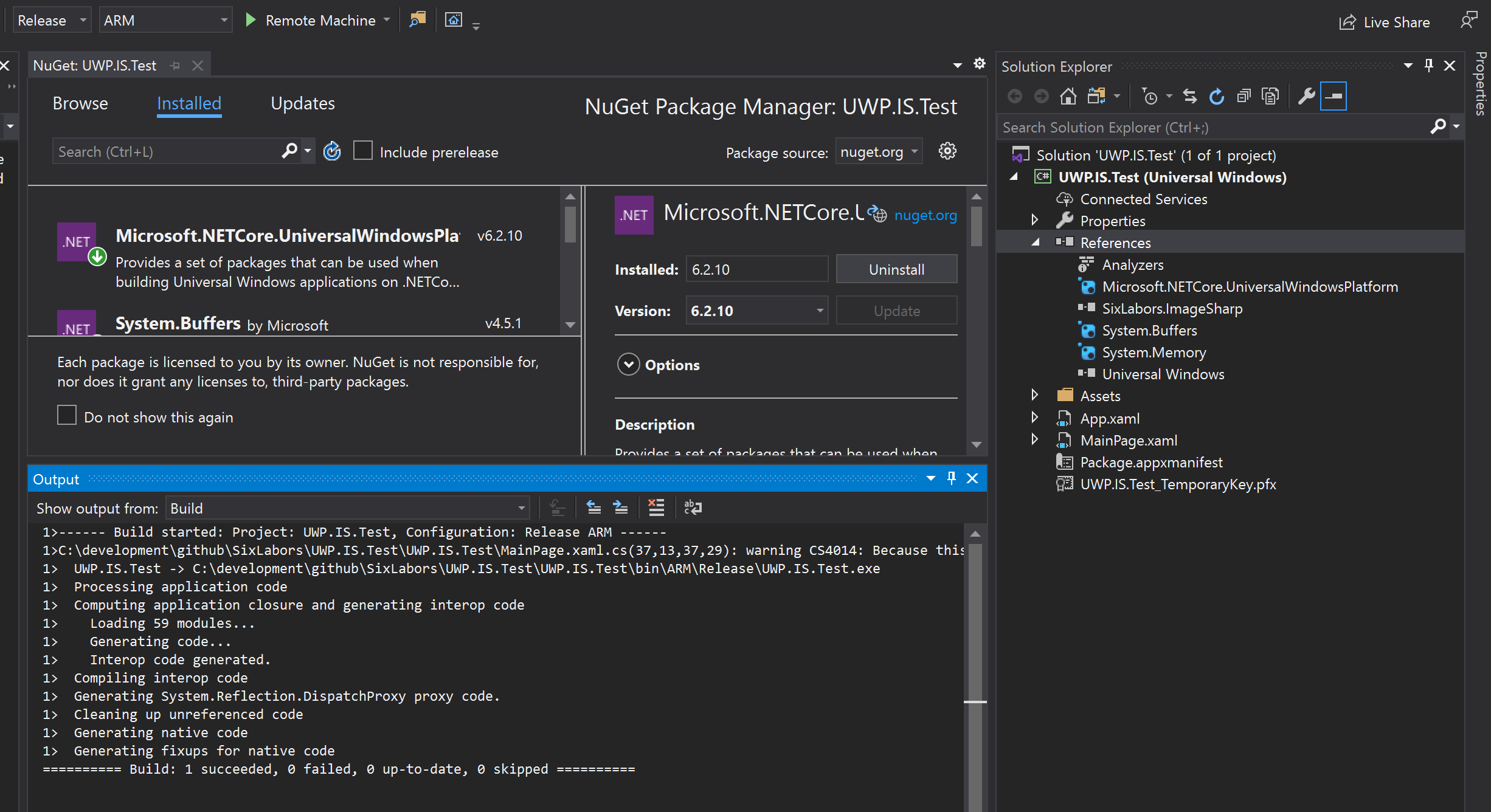Screen dimensions: 1491x812
Task: Click the refresh icon in Solution Explorer
Action: 1216,96
